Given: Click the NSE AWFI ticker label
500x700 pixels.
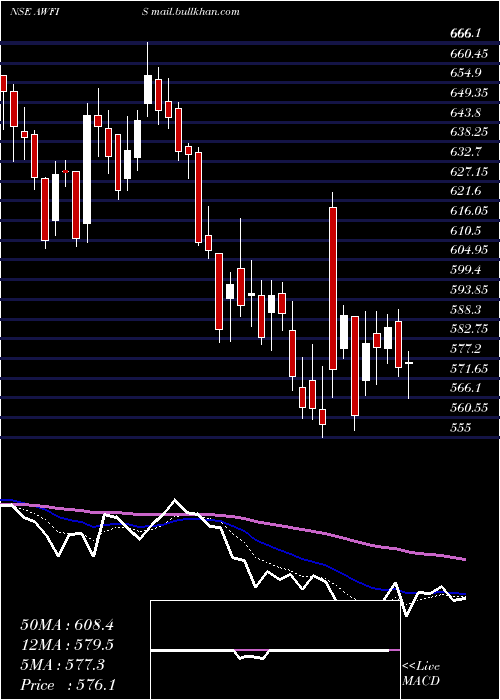Looking at the screenshot, I should point(35,12).
